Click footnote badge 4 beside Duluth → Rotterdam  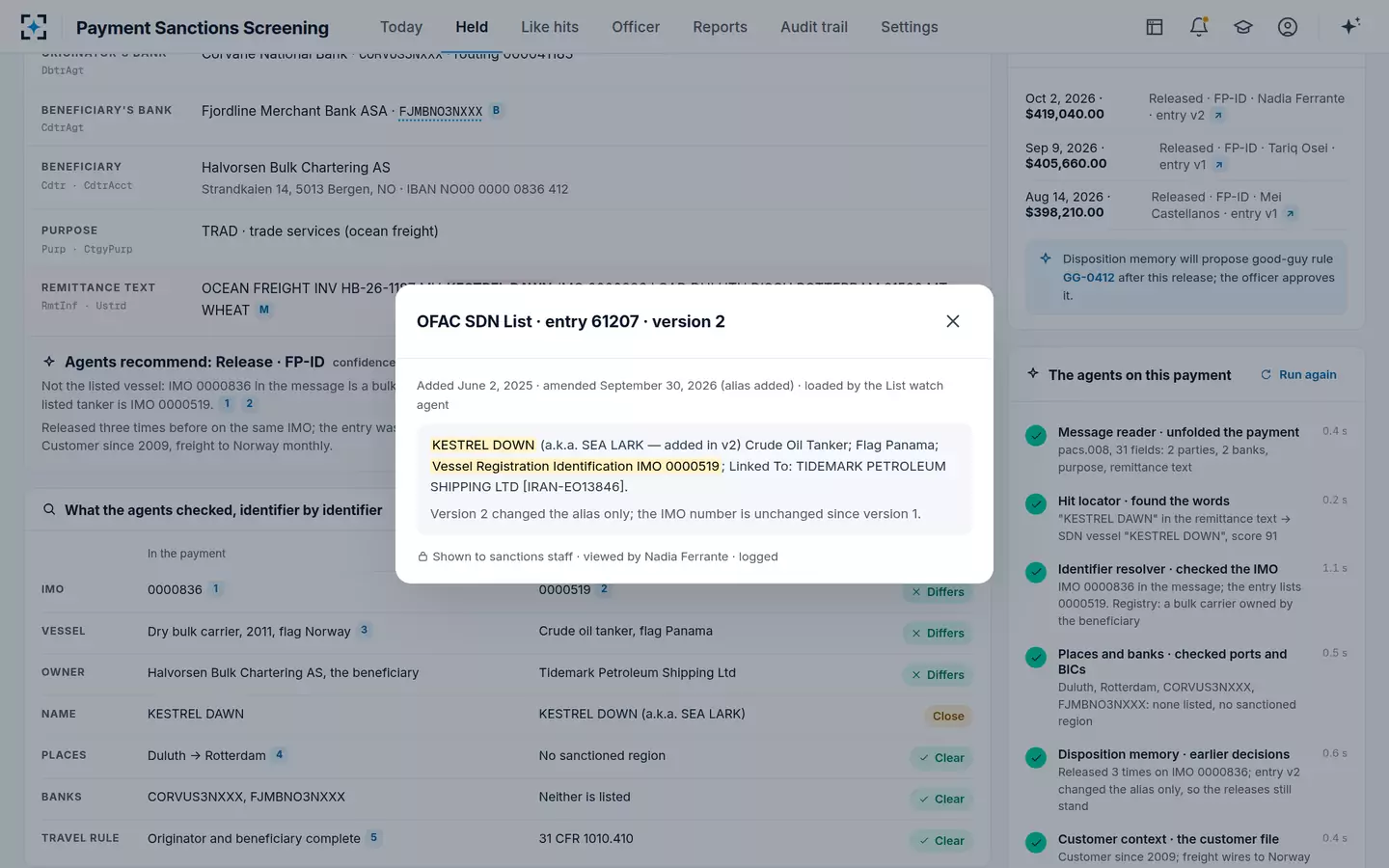click(x=280, y=755)
